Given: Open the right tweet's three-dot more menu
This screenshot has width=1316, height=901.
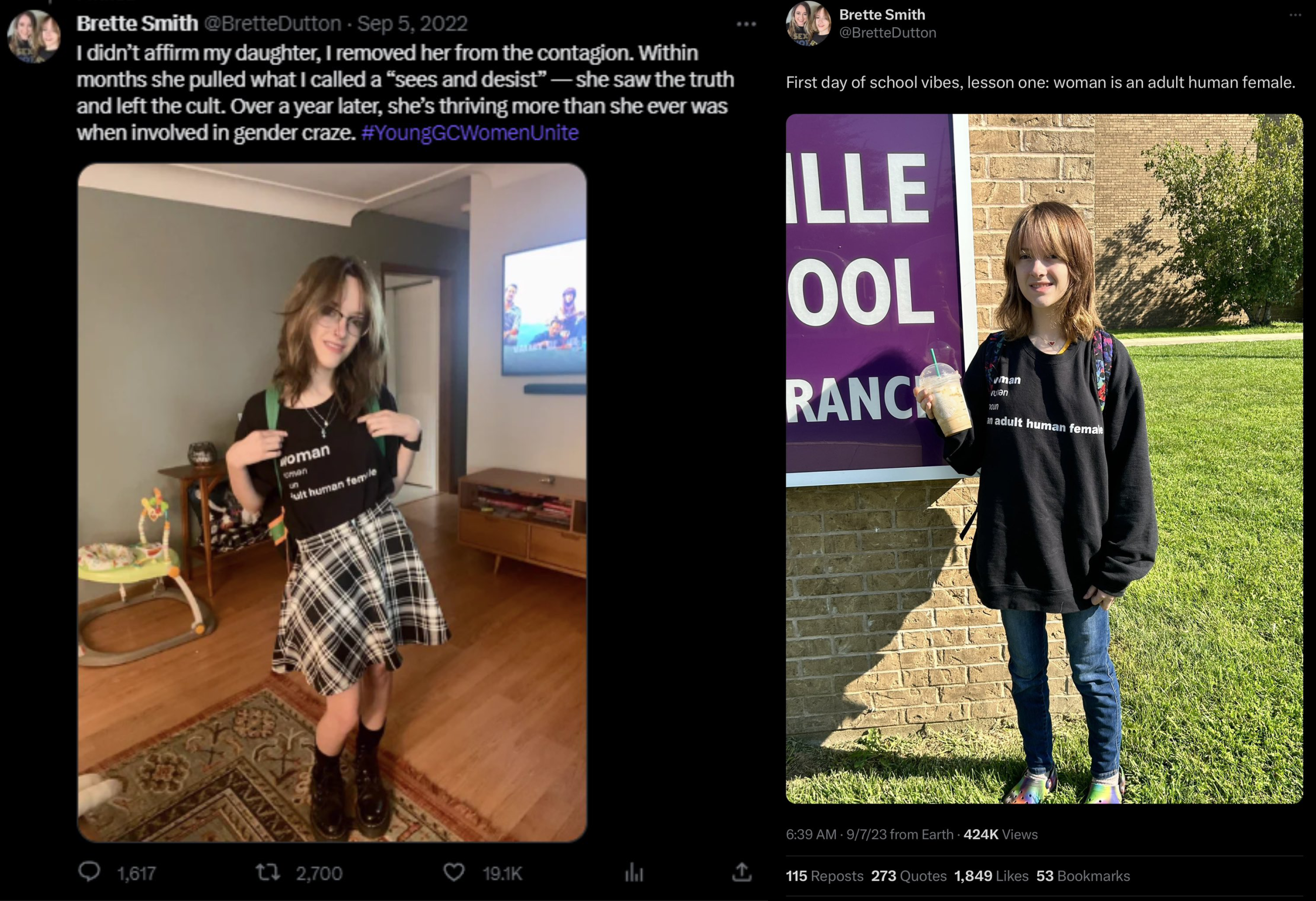Looking at the screenshot, I should (1295, 15).
